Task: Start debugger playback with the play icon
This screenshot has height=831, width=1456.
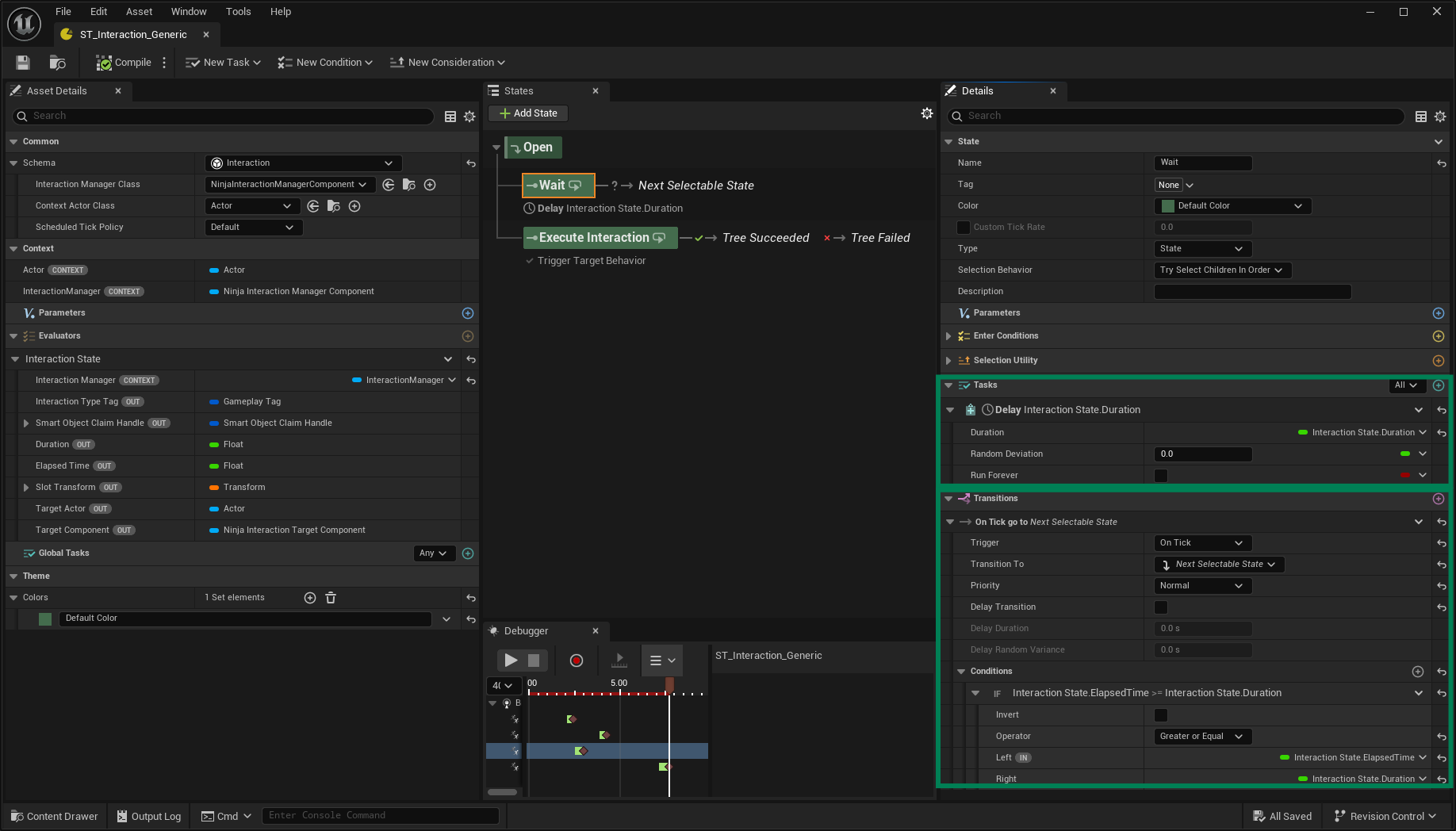Action: 511,661
